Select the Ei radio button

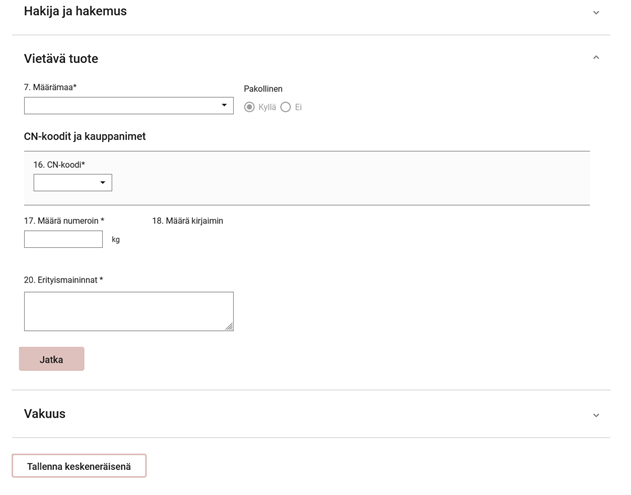[286, 107]
